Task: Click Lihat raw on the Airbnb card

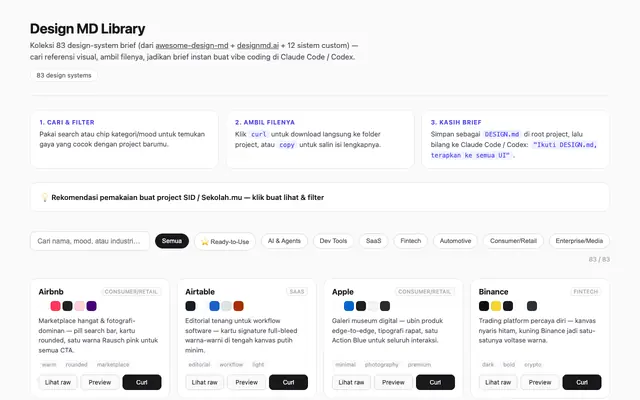Action: (x=58, y=382)
